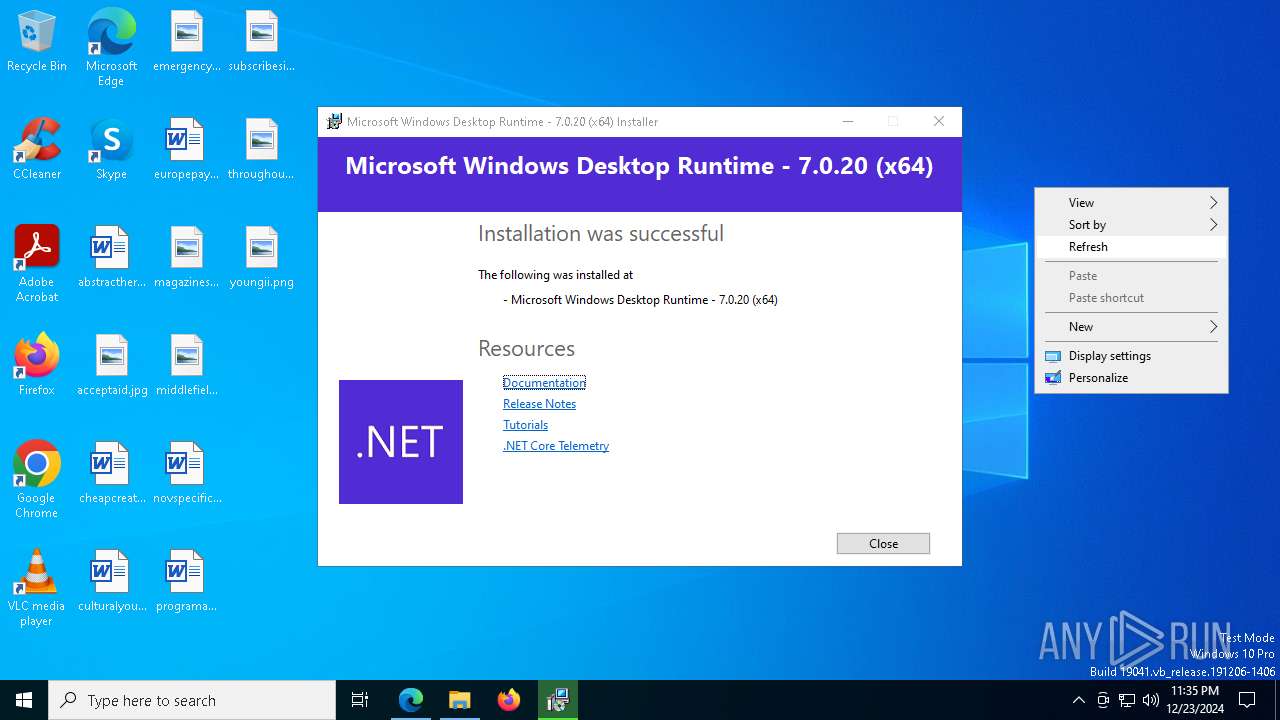
Task: Select the cheapcreat... Word document icon
Action: tap(111, 474)
